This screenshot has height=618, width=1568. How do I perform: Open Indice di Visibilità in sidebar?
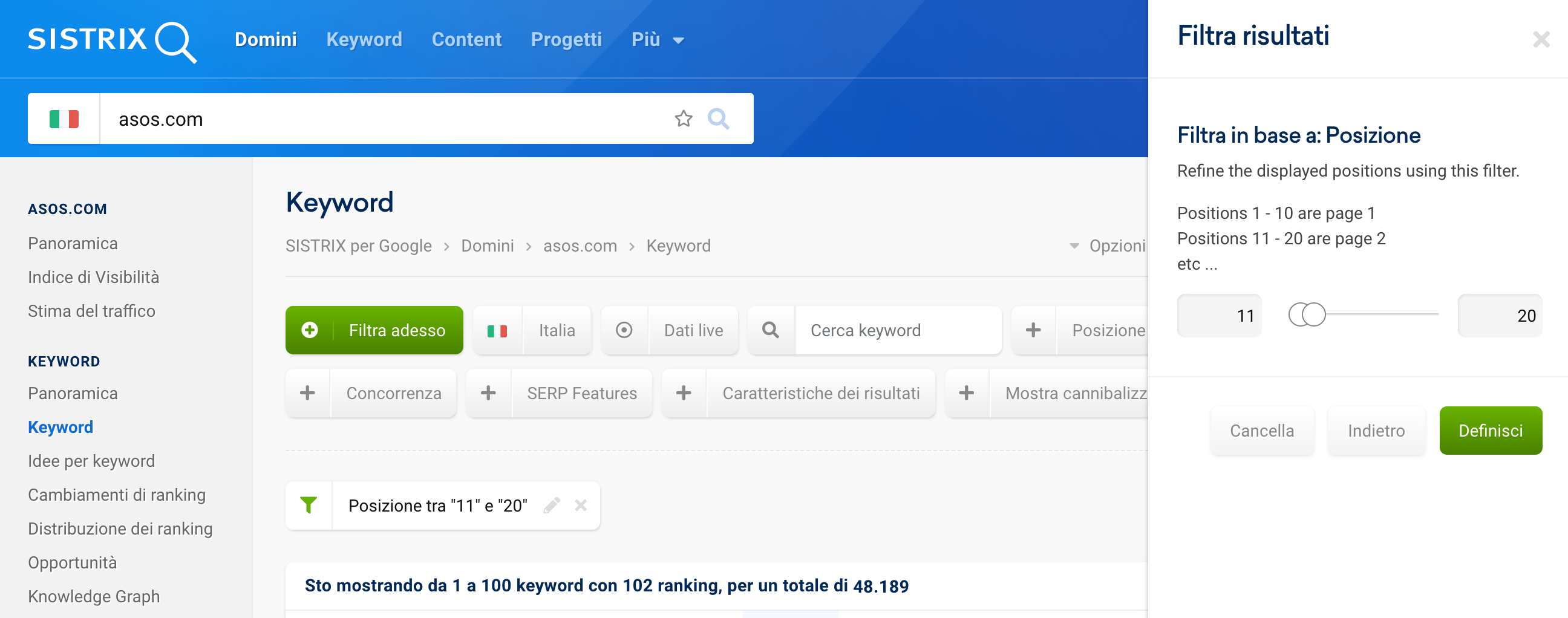click(94, 278)
